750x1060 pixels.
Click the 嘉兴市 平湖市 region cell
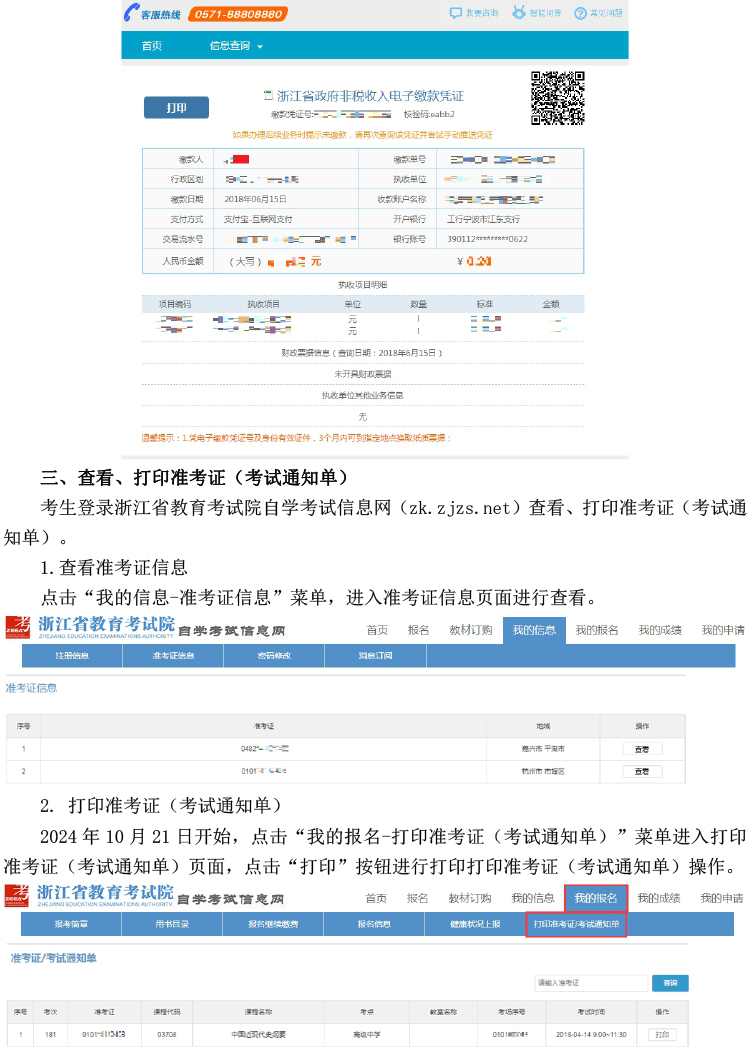[x=543, y=749]
